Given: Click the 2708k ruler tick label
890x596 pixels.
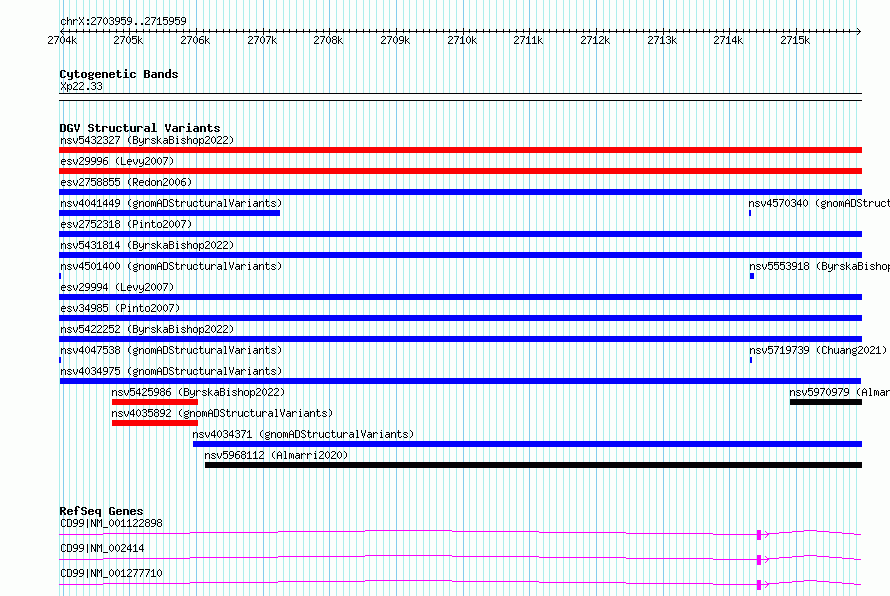Looking at the screenshot, I should coord(328,40).
